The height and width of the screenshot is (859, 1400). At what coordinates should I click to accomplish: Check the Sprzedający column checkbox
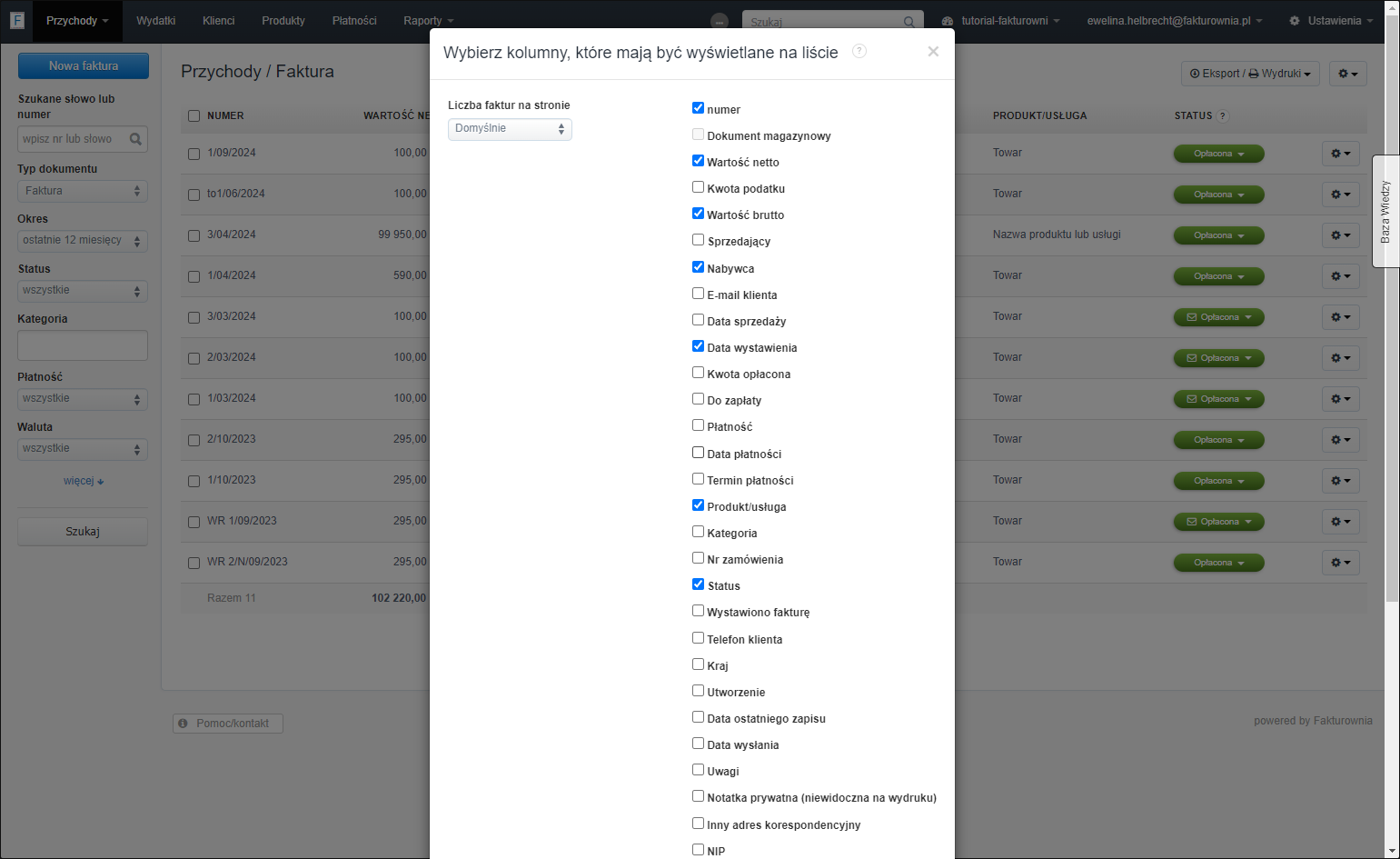click(698, 239)
